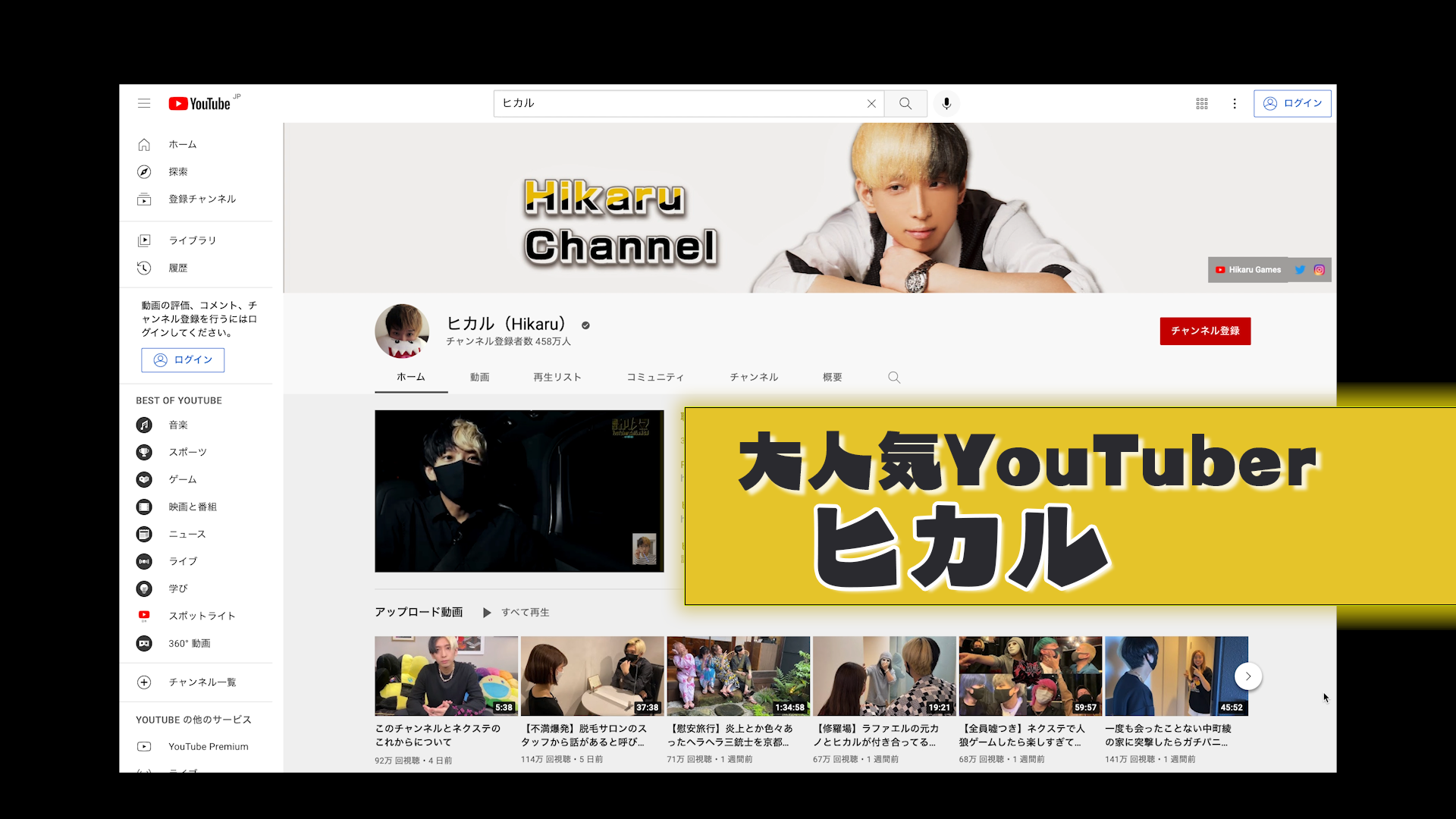Click title 一度も会ったことない中町綾
1456x819 pixels.
coord(1169,736)
